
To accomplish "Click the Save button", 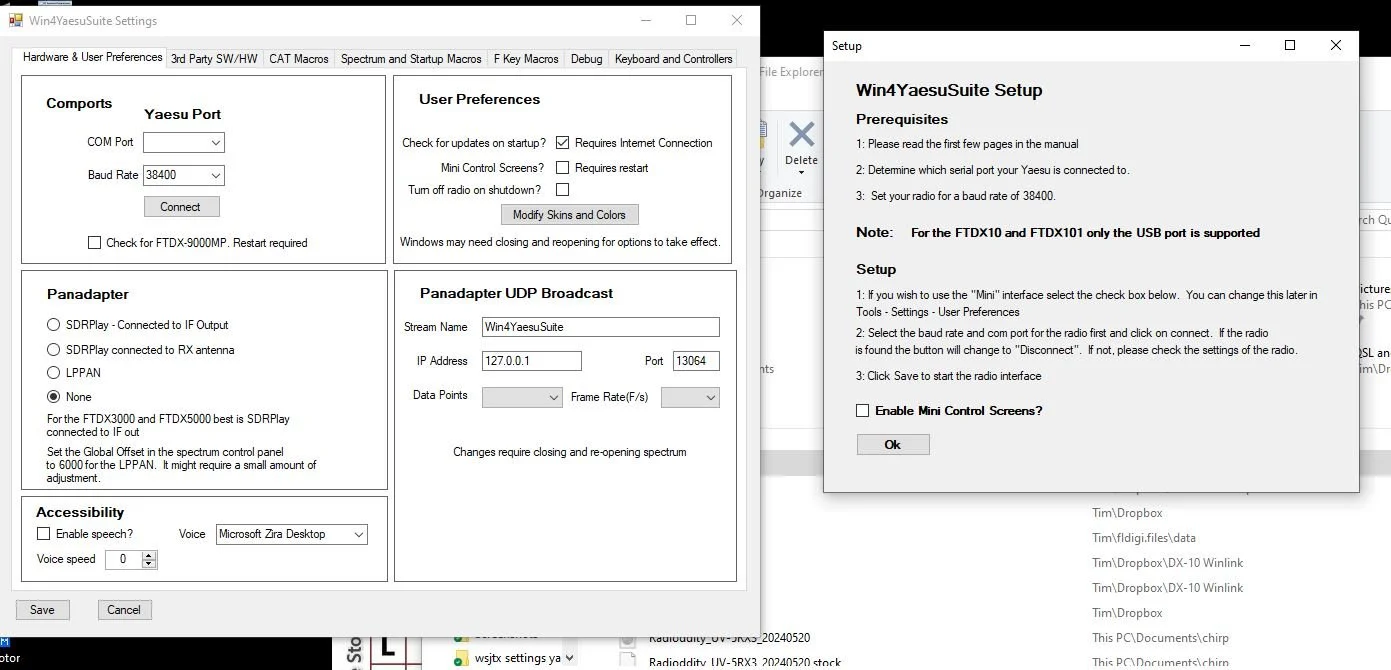I will [42, 610].
